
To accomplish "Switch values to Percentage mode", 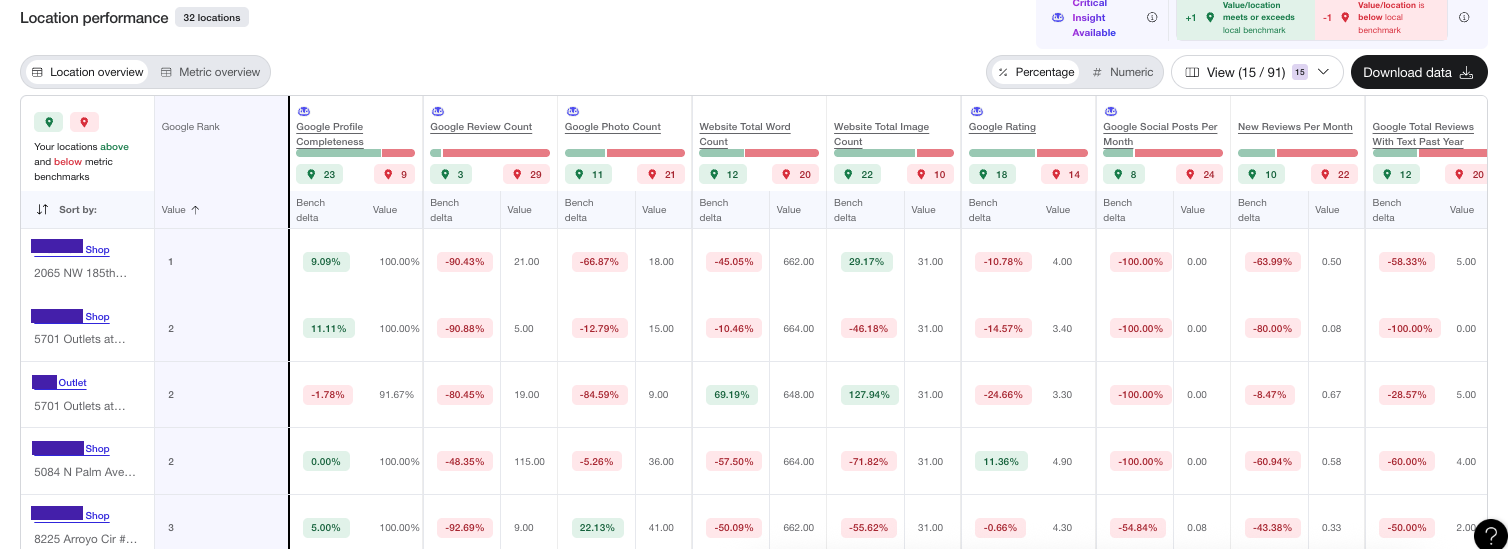I will (1036, 72).
